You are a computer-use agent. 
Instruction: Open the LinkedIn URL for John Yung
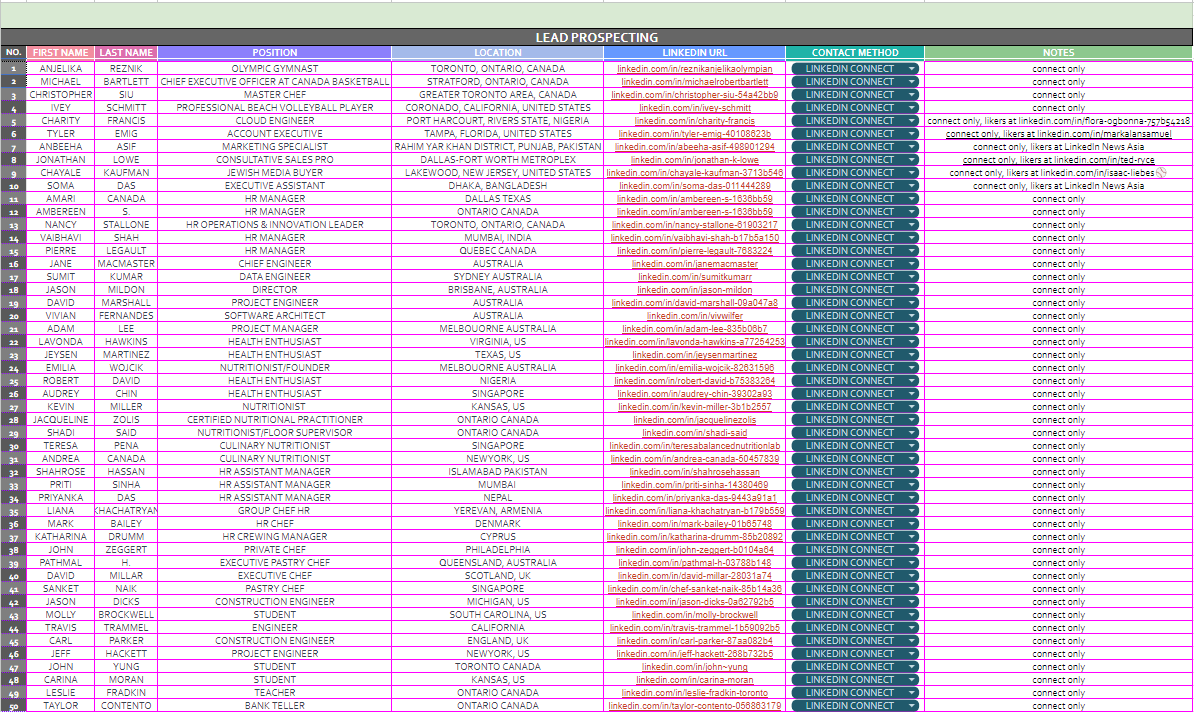pos(694,666)
